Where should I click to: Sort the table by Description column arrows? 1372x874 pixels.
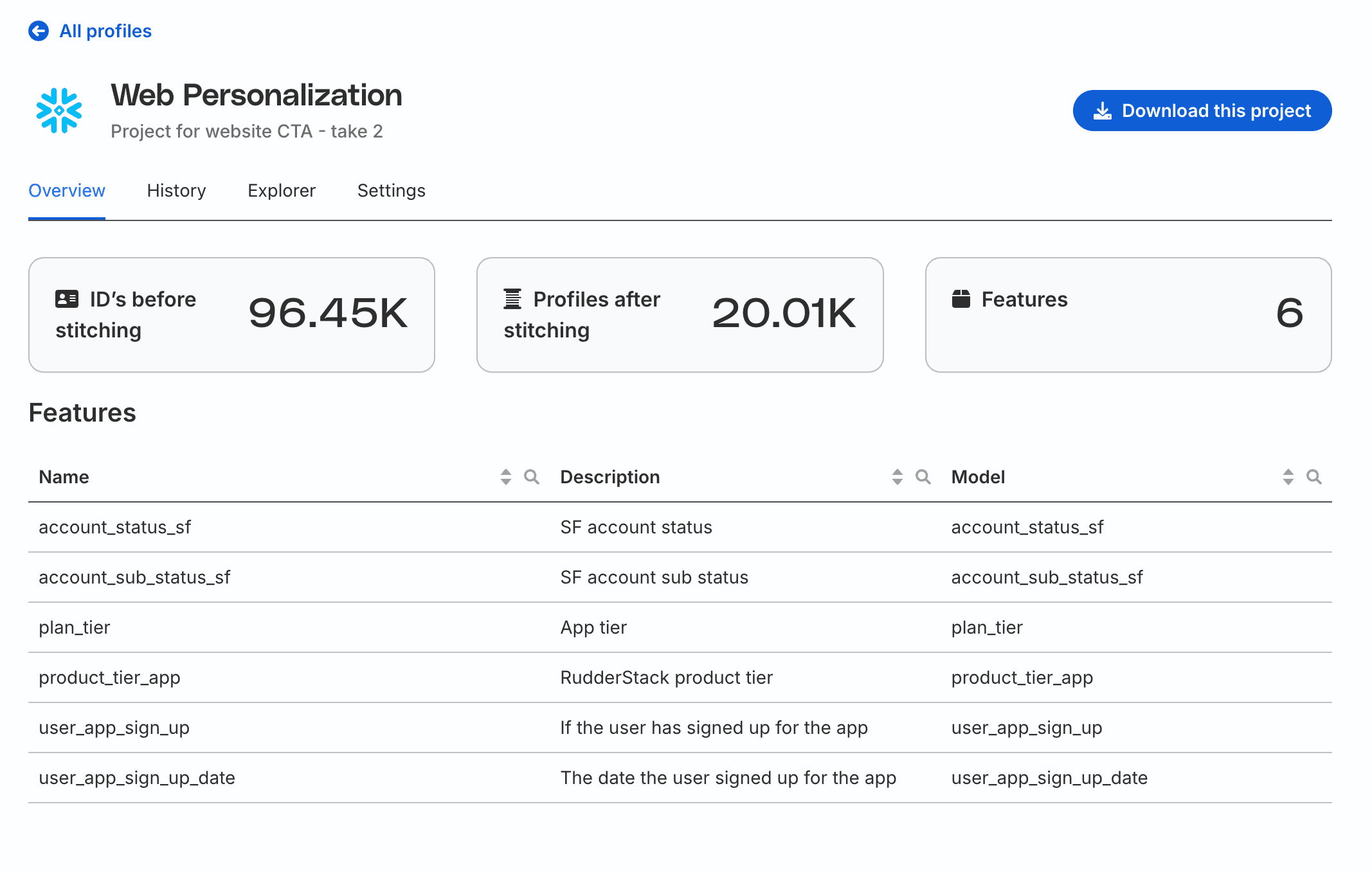tap(898, 477)
